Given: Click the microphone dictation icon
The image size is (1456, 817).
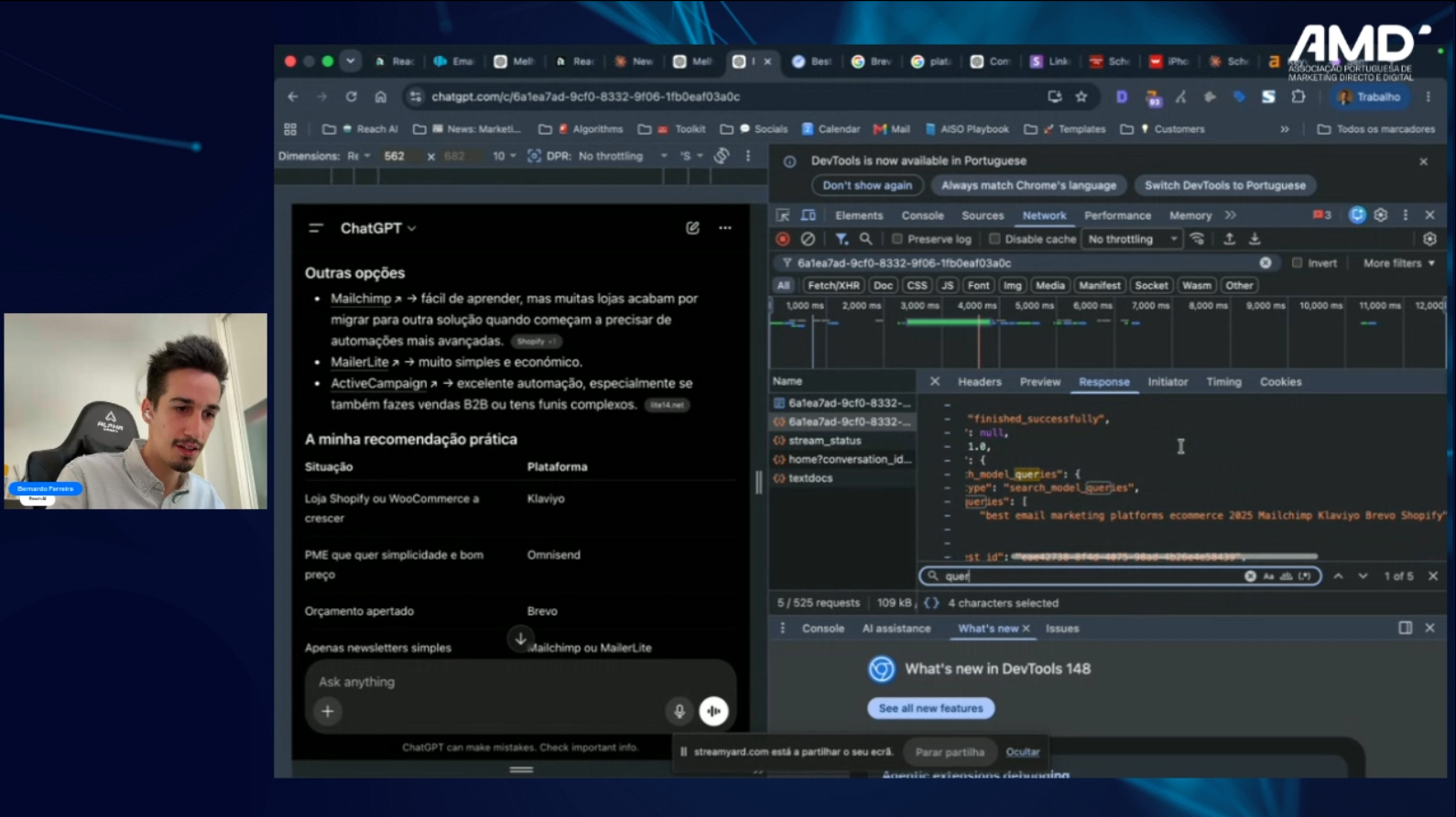Looking at the screenshot, I should coord(679,711).
